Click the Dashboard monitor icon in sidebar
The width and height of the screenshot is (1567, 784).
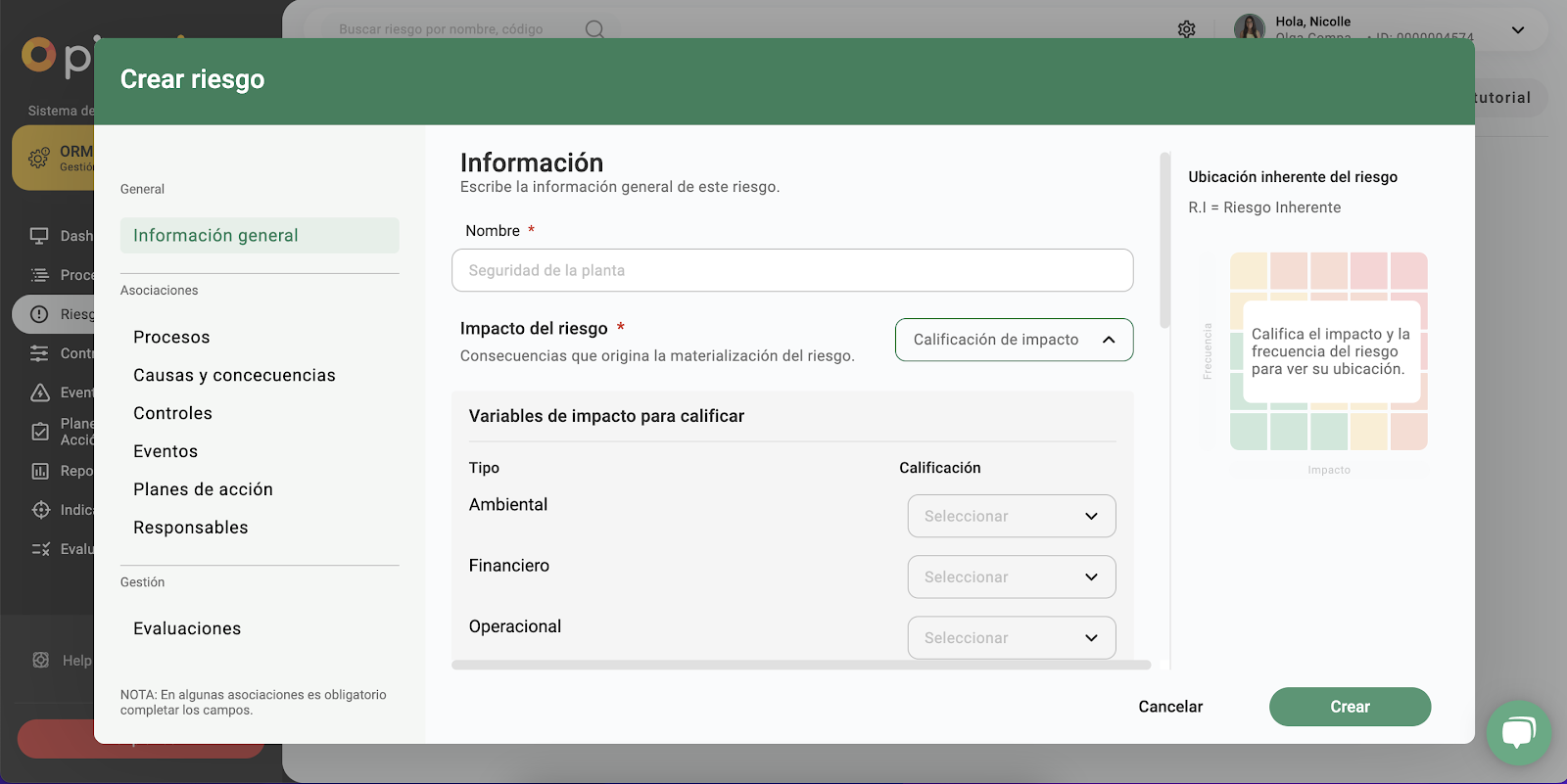pyautogui.click(x=40, y=236)
